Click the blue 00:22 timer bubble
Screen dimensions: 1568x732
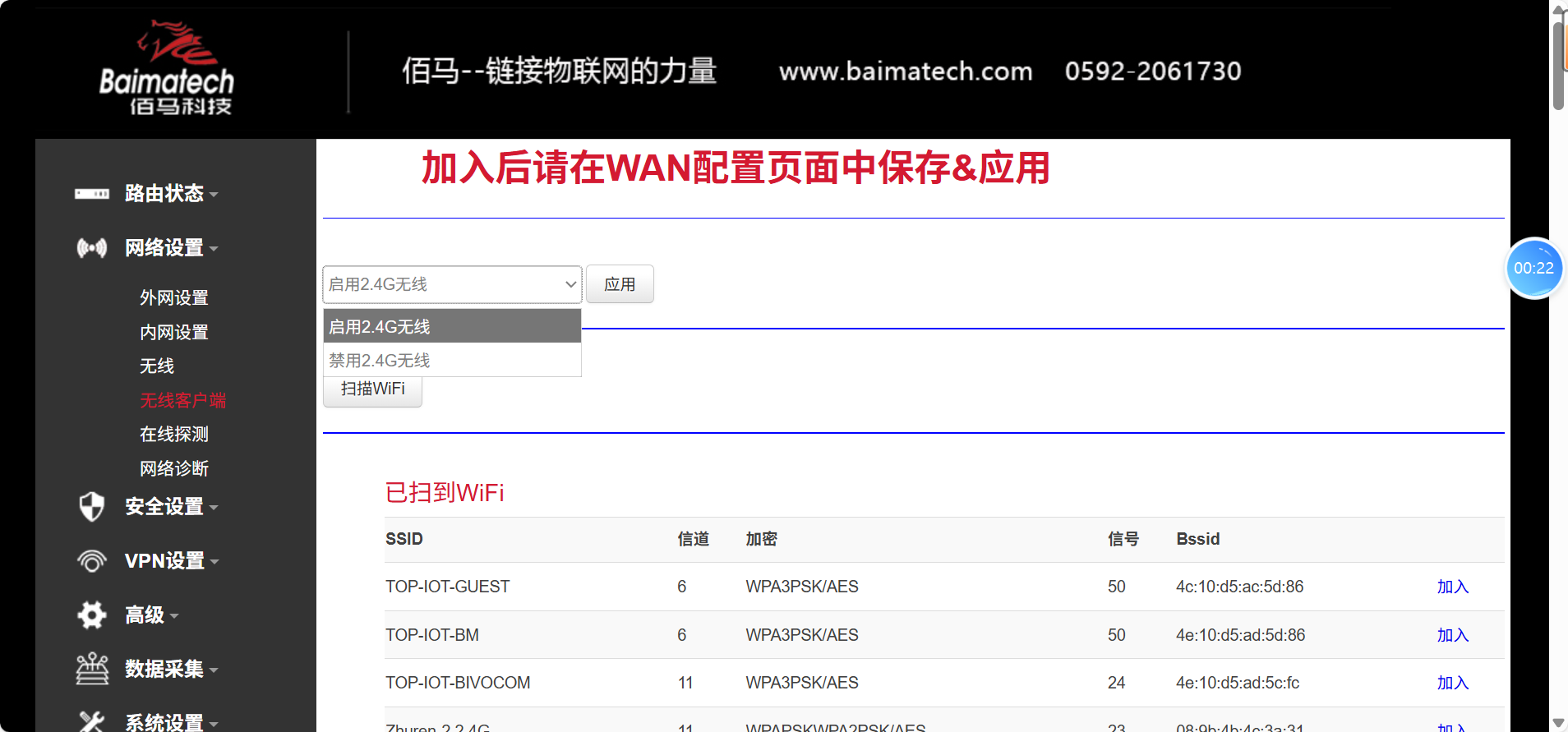point(1533,268)
